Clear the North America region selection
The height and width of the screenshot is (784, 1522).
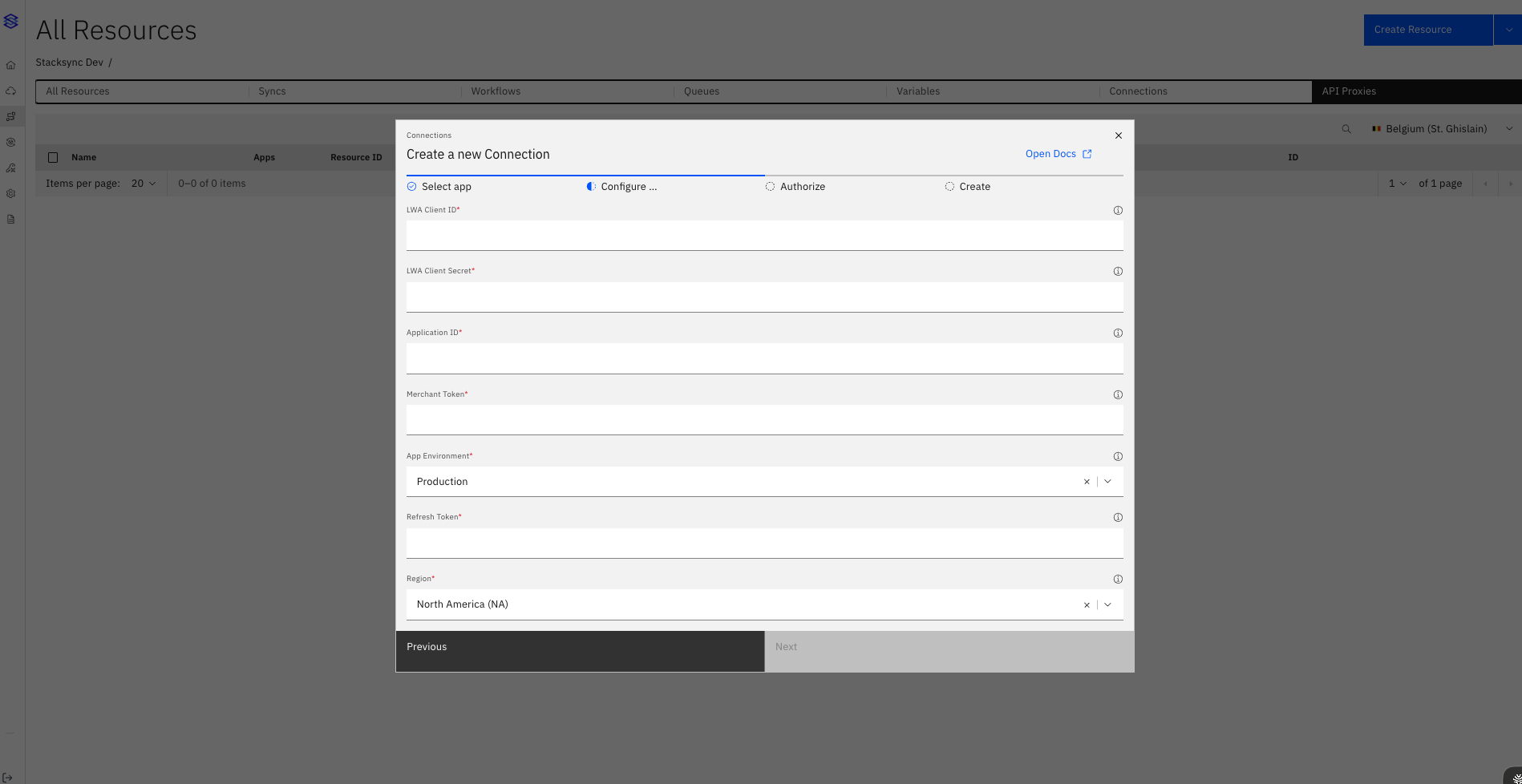pos(1087,604)
